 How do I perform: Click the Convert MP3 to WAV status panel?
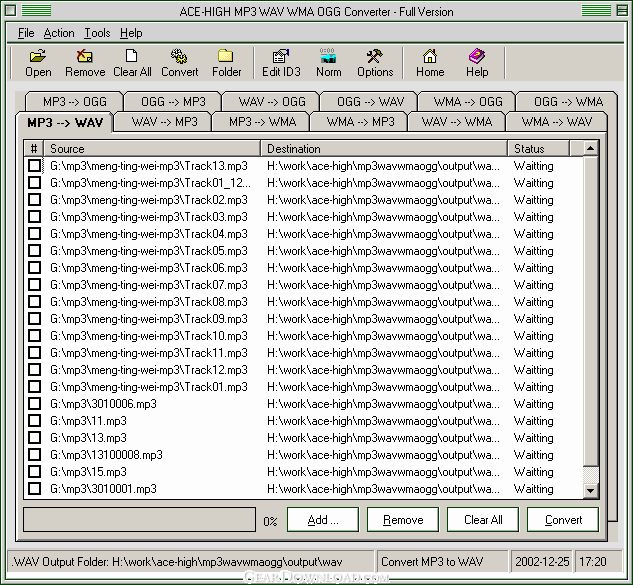pyautogui.click(x=442, y=562)
